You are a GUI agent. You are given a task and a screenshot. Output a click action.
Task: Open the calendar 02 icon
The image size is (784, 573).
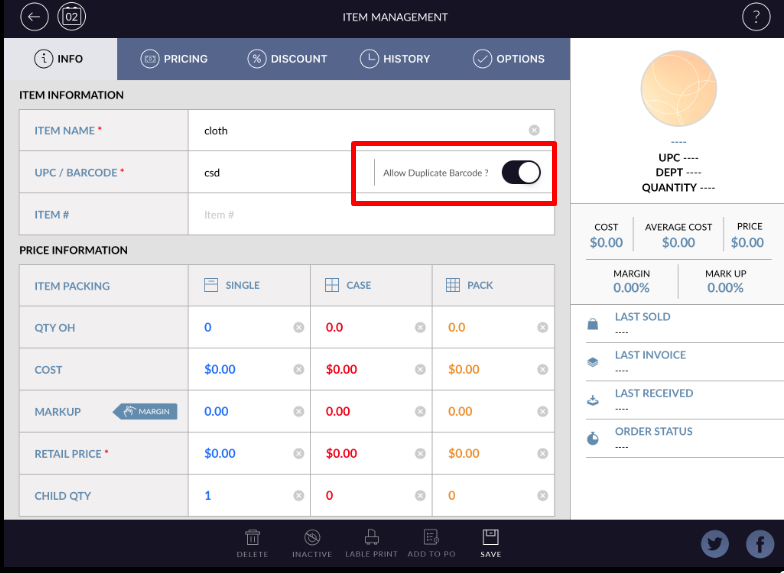(72, 17)
